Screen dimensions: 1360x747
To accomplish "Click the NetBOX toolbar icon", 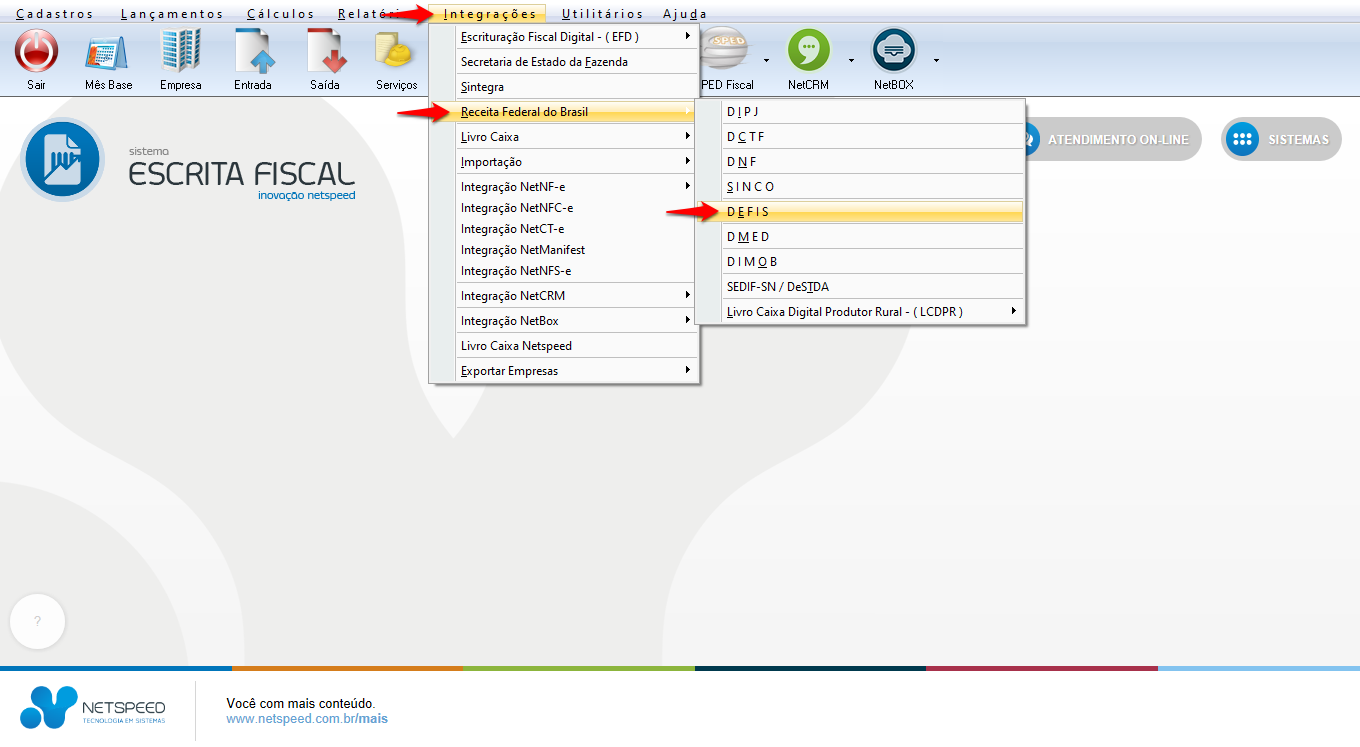I will (x=894, y=50).
